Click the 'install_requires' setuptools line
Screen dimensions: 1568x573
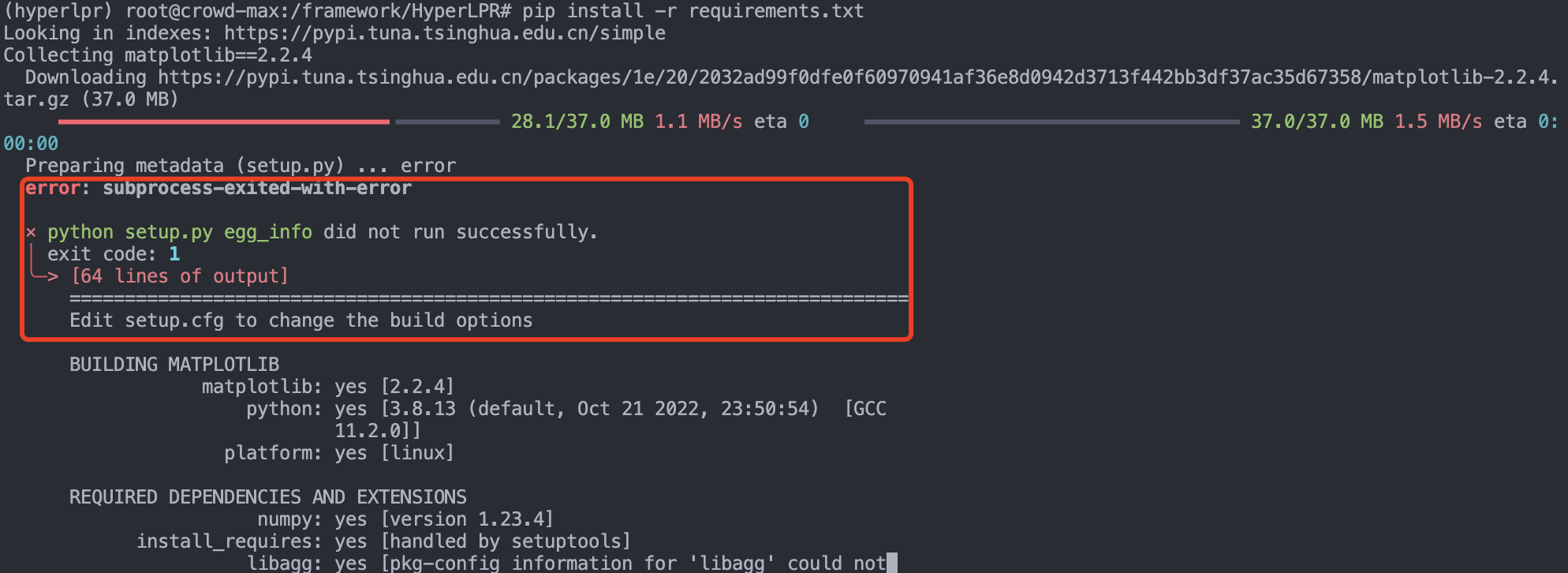tap(383, 541)
